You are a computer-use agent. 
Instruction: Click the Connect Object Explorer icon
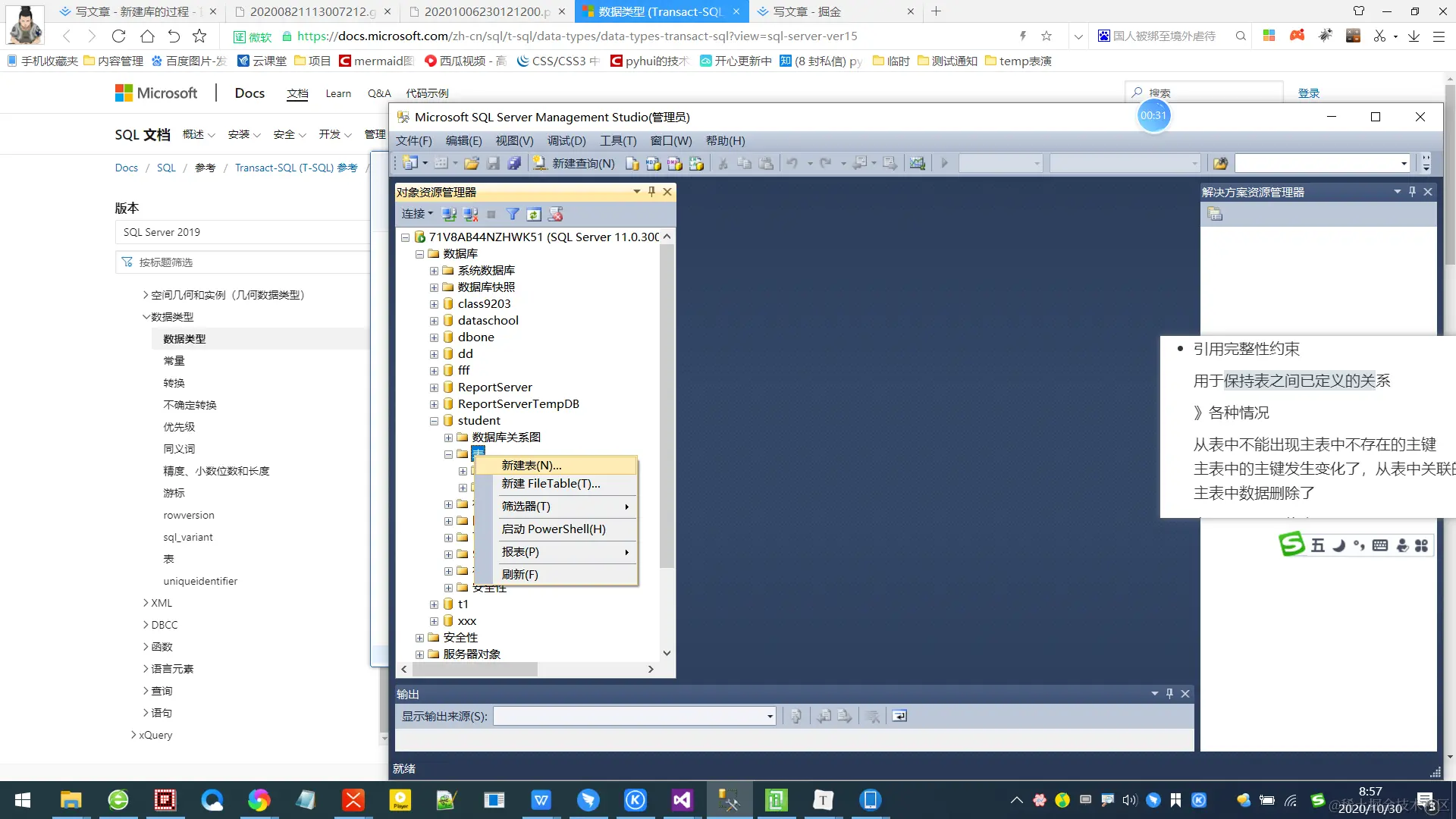tap(449, 215)
